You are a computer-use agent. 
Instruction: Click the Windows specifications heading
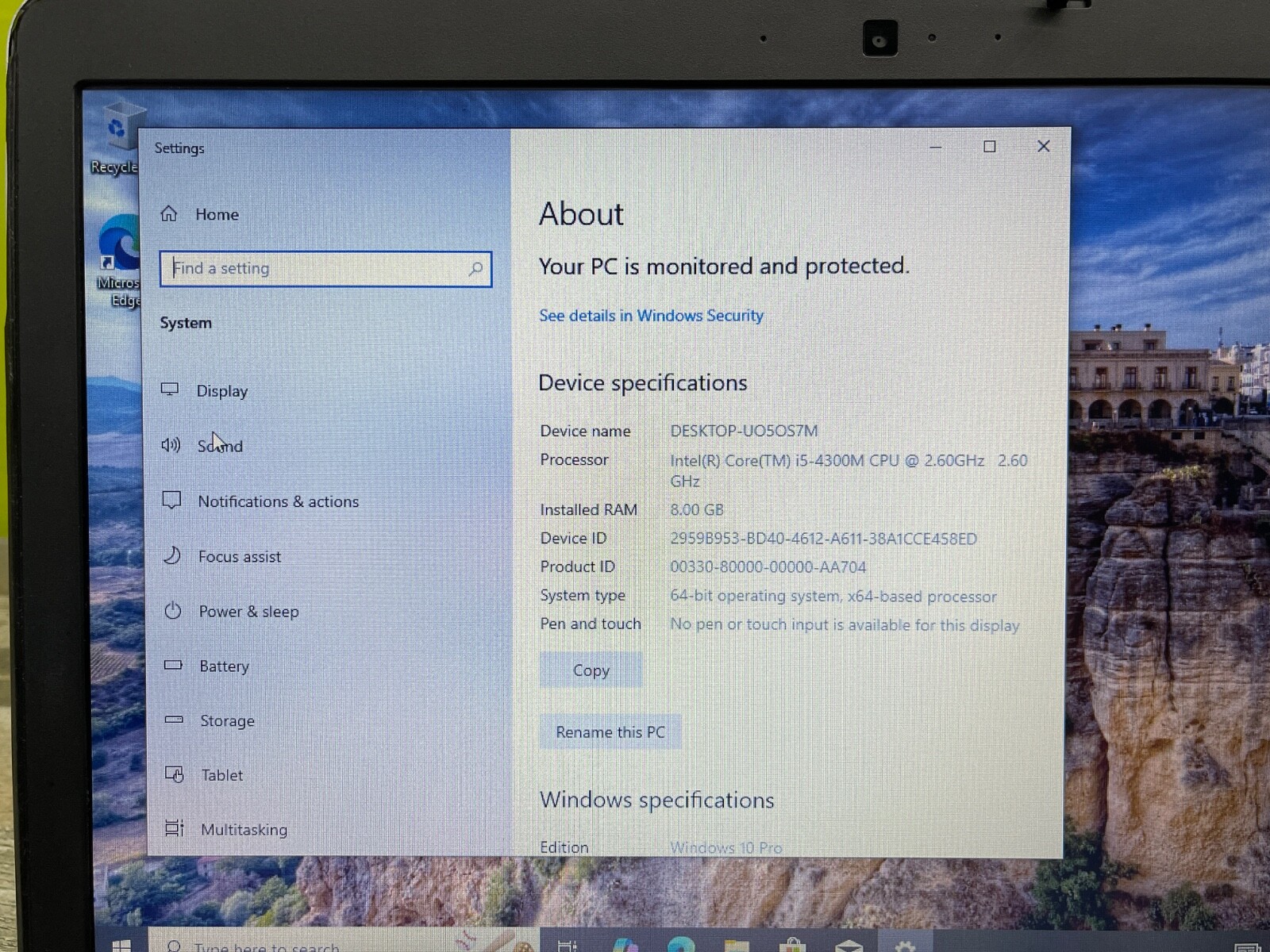(x=656, y=800)
